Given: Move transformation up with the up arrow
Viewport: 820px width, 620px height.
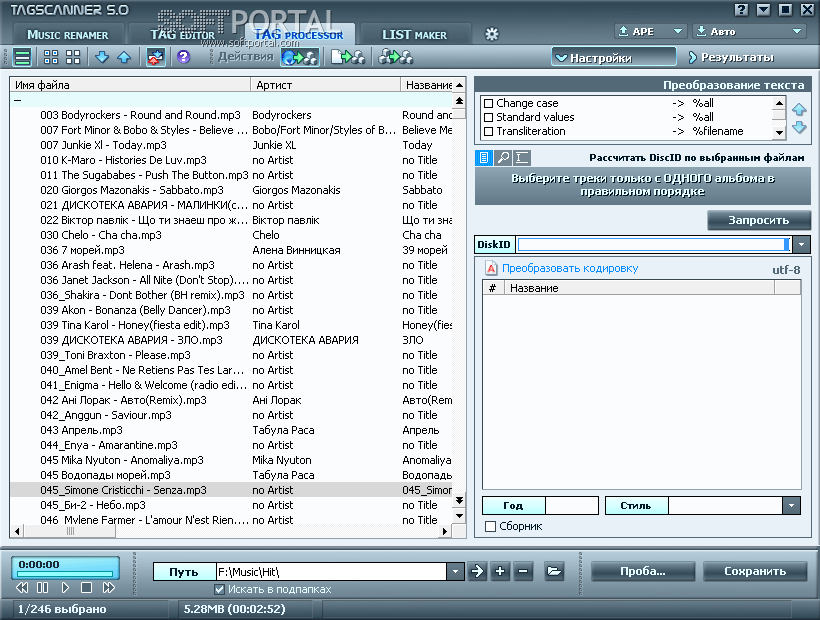Looking at the screenshot, I should tap(799, 109).
